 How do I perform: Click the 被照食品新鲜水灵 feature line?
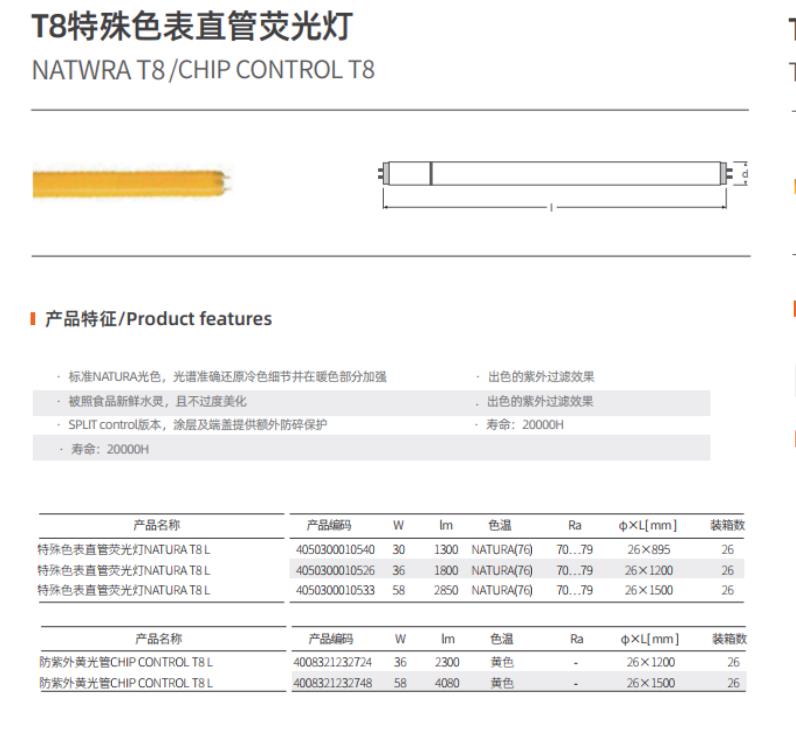157,401
